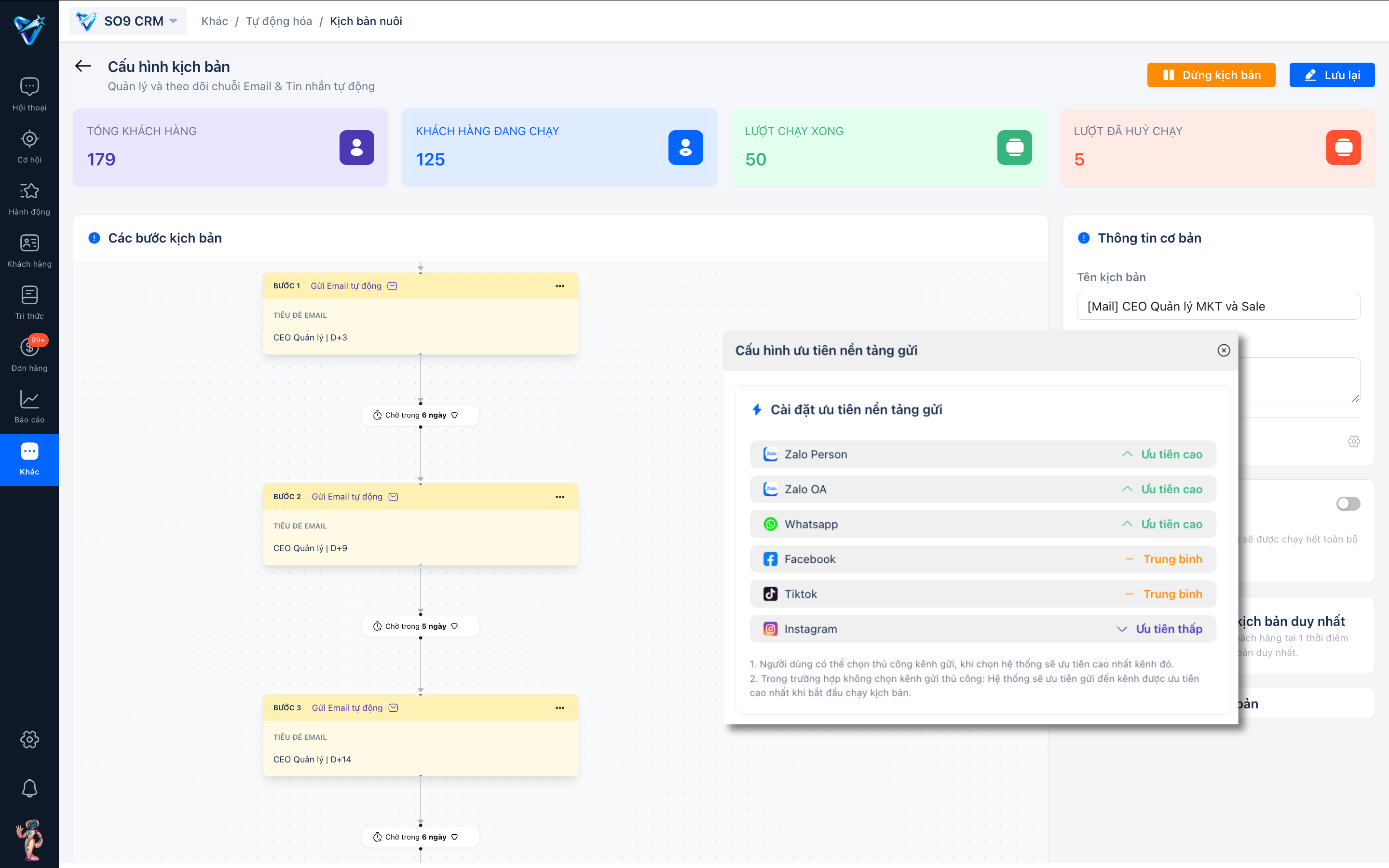This screenshot has width=1389, height=868.
Task: Edit the Chờ trong 5 ngày delay
Action: [x=420, y=626]
